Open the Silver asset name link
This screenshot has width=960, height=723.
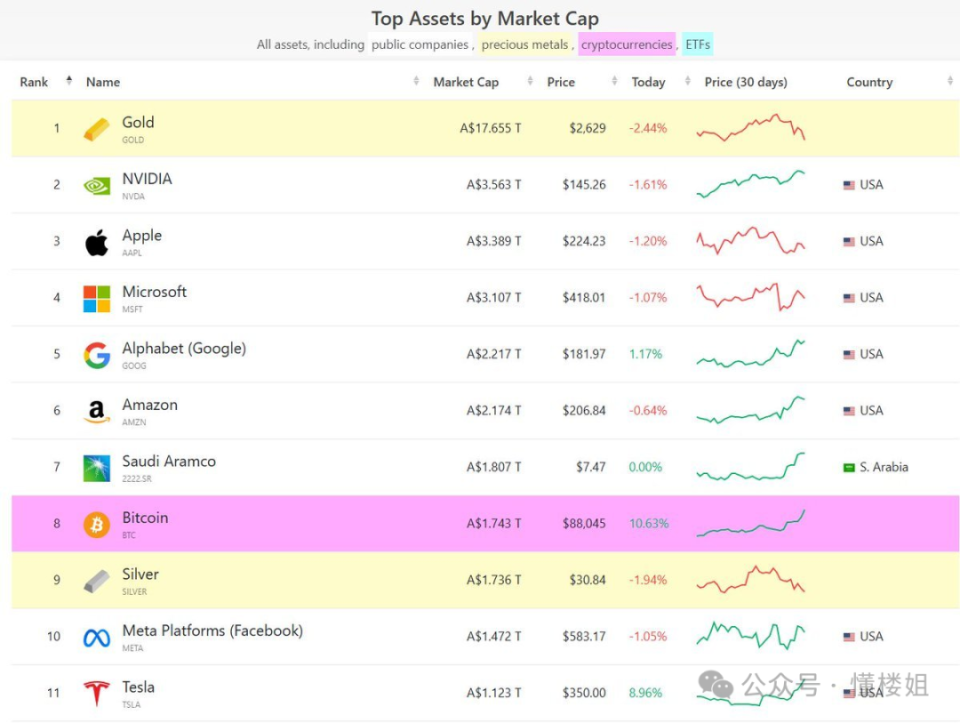pos(140,575)
